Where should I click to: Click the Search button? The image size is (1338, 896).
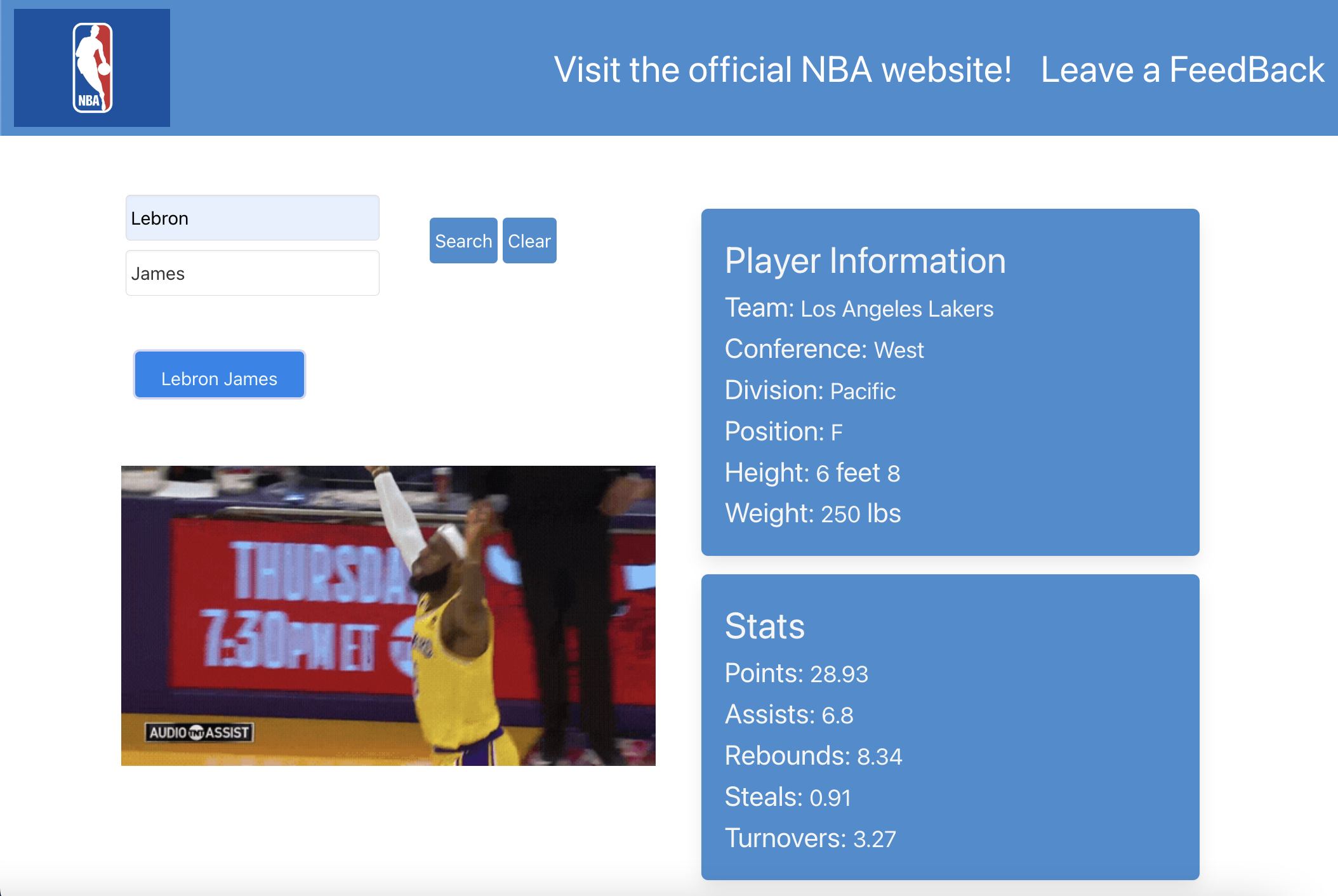tap(463, 240)
